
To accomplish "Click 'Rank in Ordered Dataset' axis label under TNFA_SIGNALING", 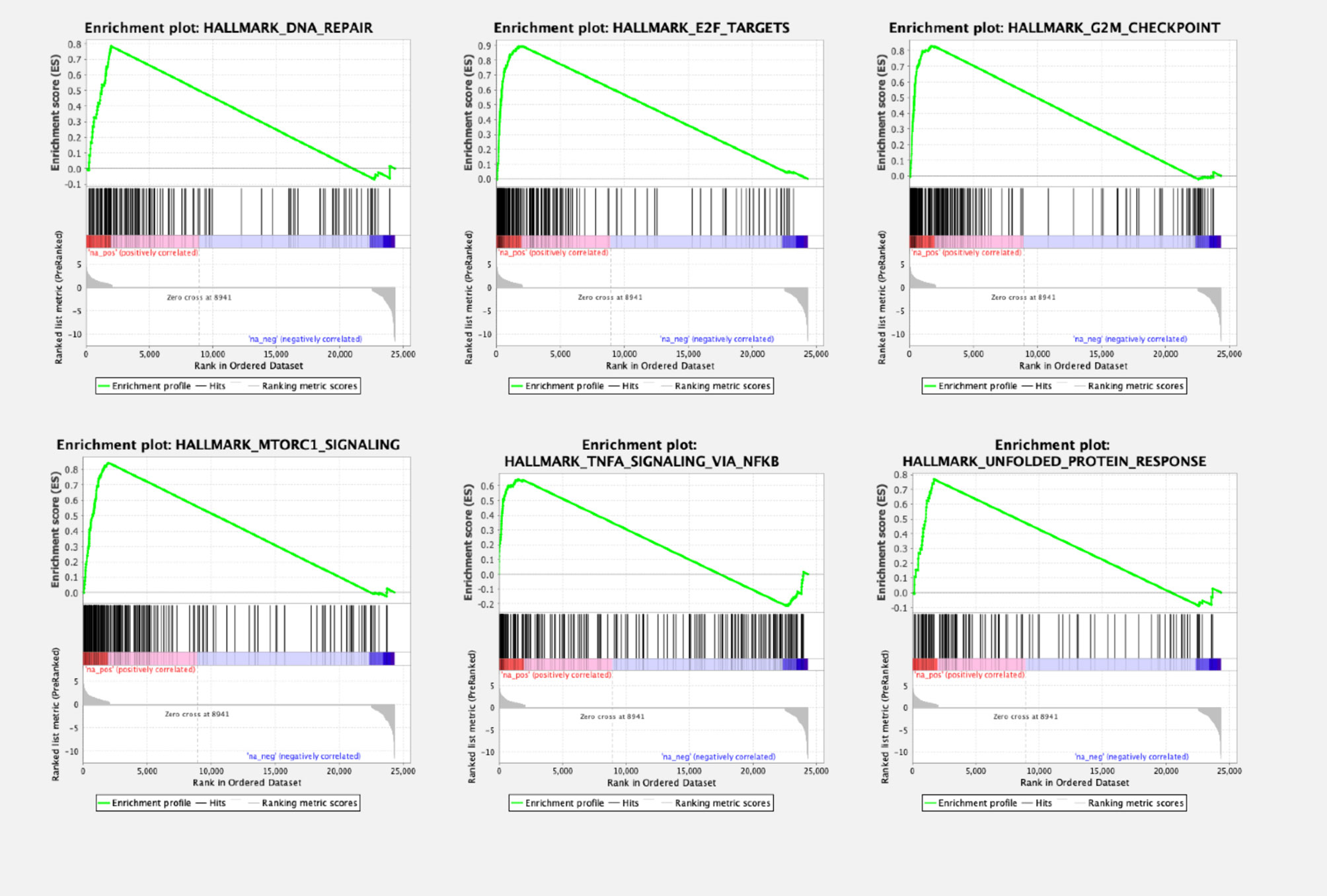I will (662, 782).
